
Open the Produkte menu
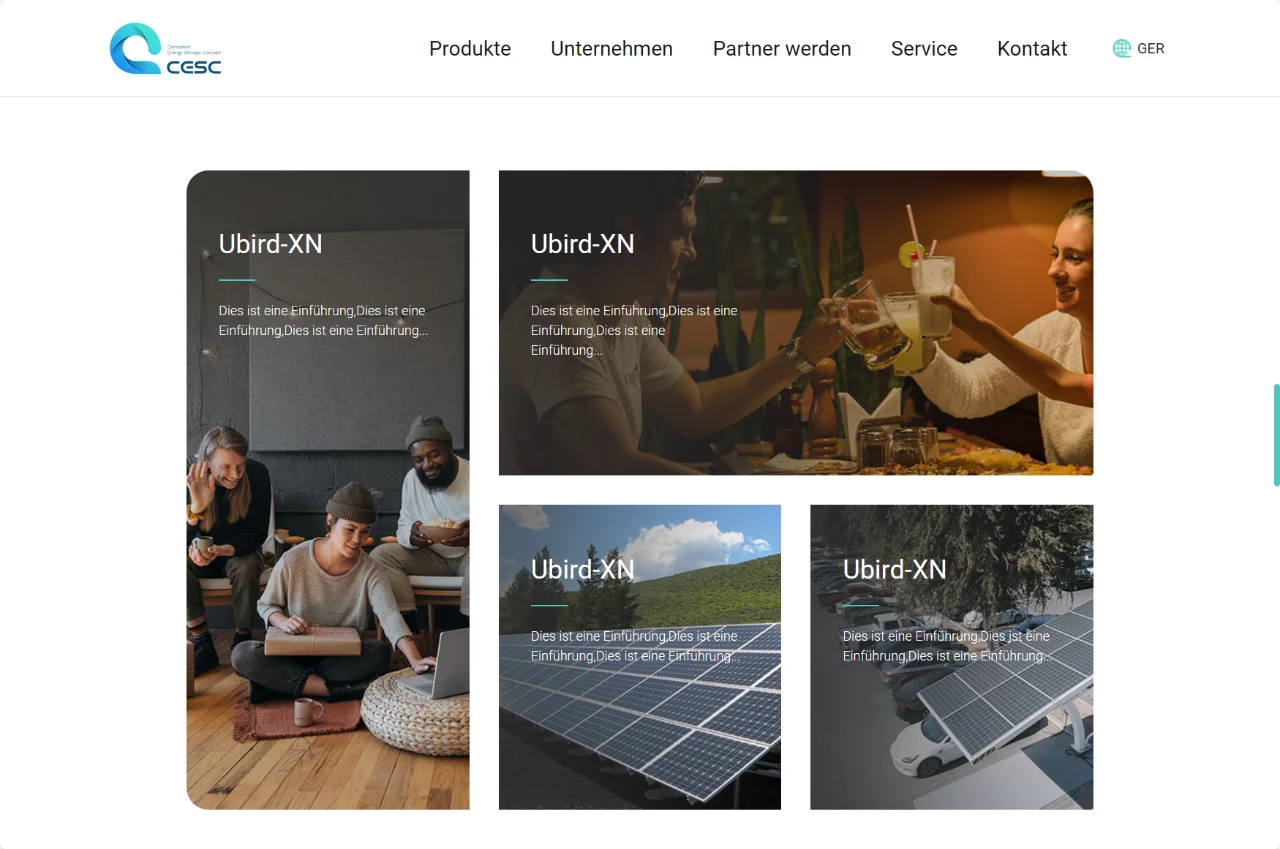(470, 48)
